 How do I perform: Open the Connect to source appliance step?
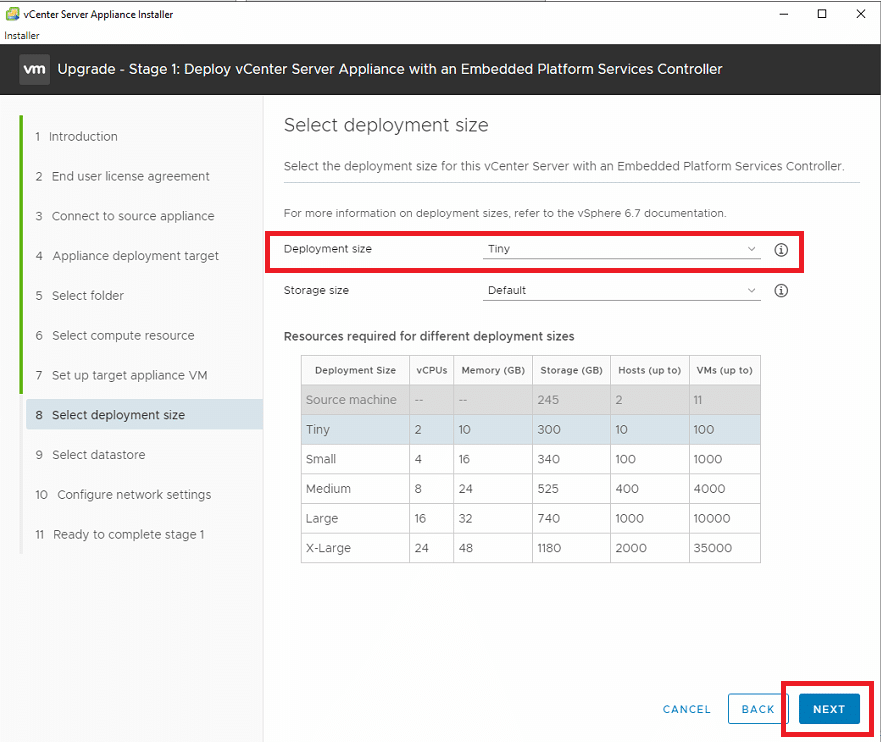coord(133,216)
